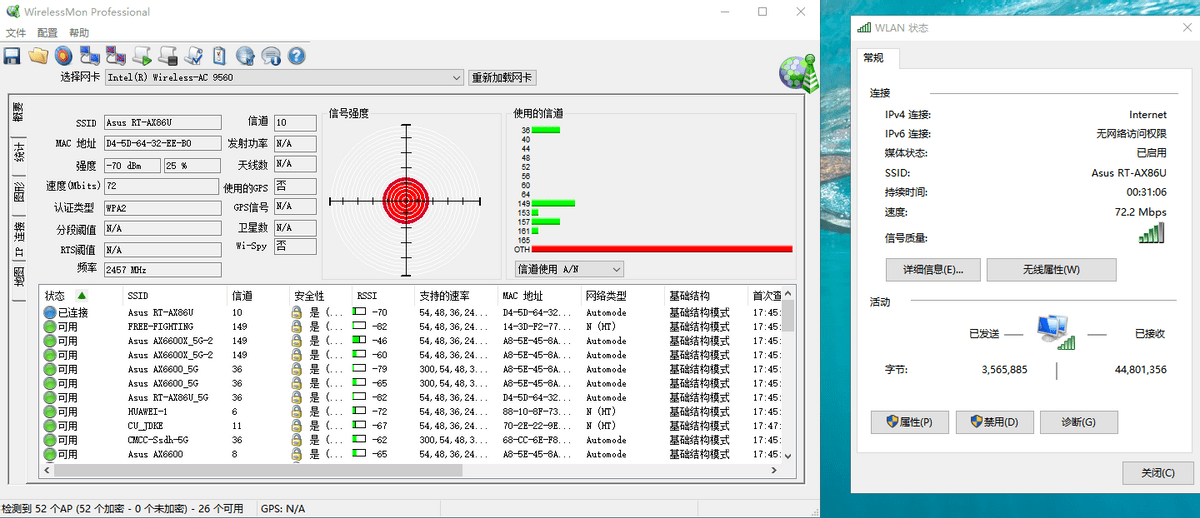Click the signal quality bars icon in WLAN status
Viewport: 1200px width, 518px height.
point(1152,234)
